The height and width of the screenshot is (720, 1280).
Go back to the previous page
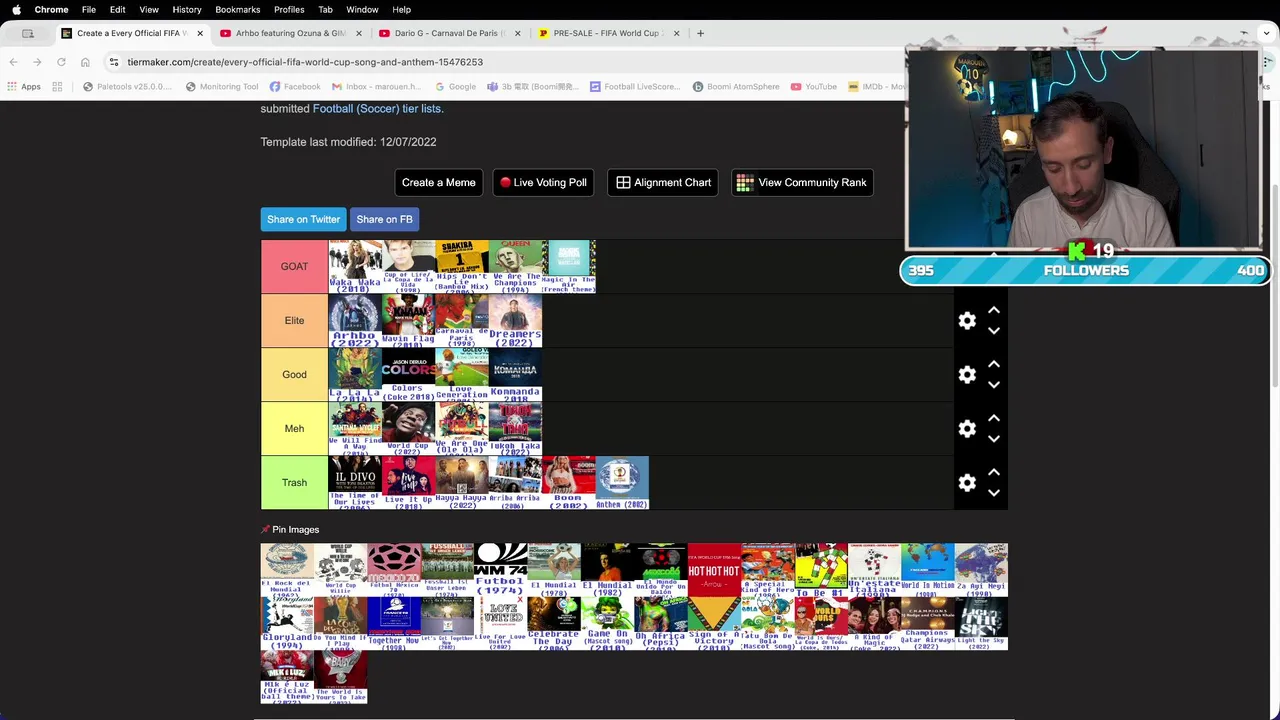13,62
